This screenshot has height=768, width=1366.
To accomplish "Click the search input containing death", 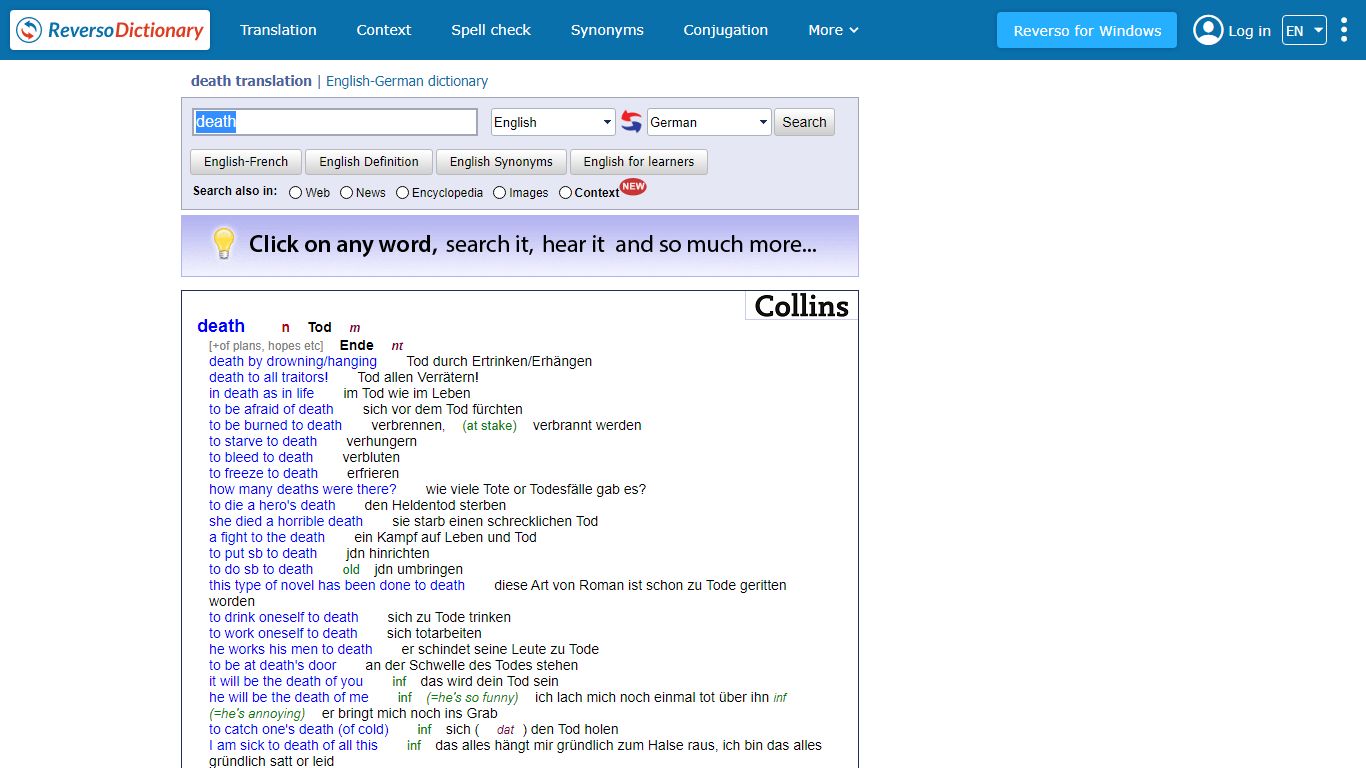I will [x=335, y=122].
